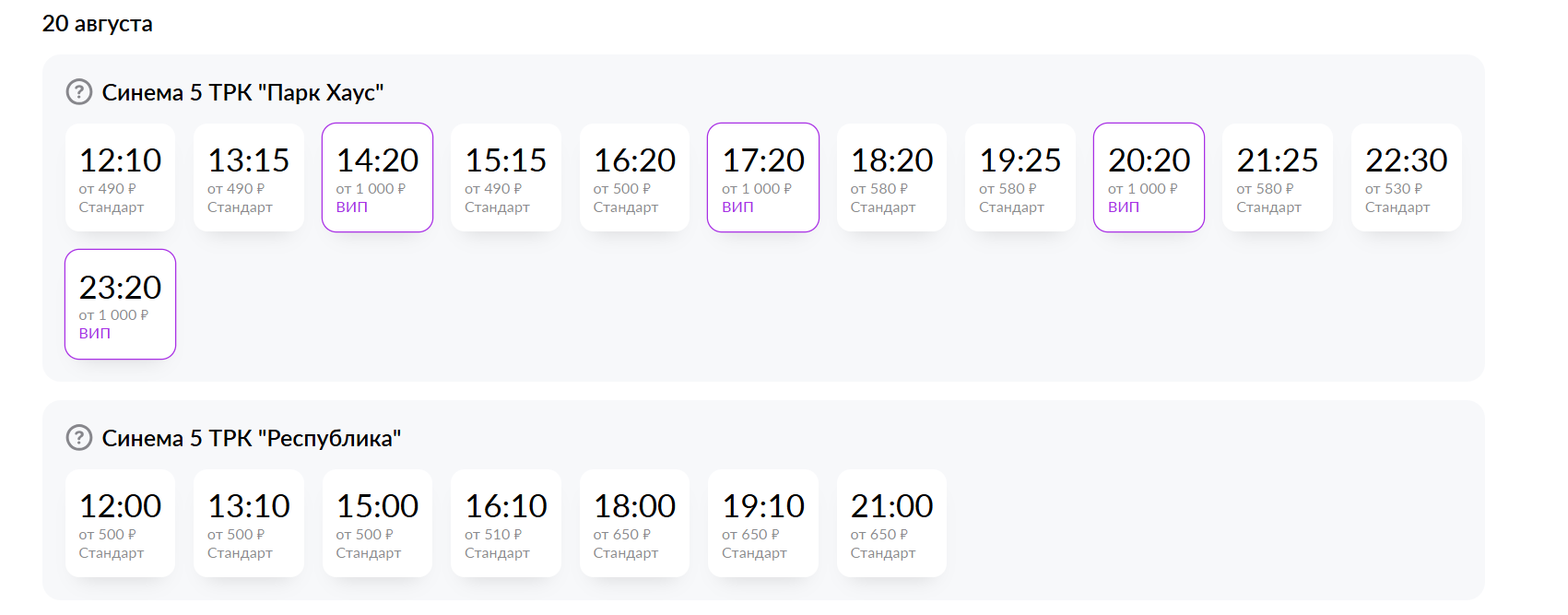Image resolution: width=1568 pixels, height=615 pixels.
Task: Select the 16:10 showtime for 510 ₽
Action: pyautogui.click(x=506, y=524)
